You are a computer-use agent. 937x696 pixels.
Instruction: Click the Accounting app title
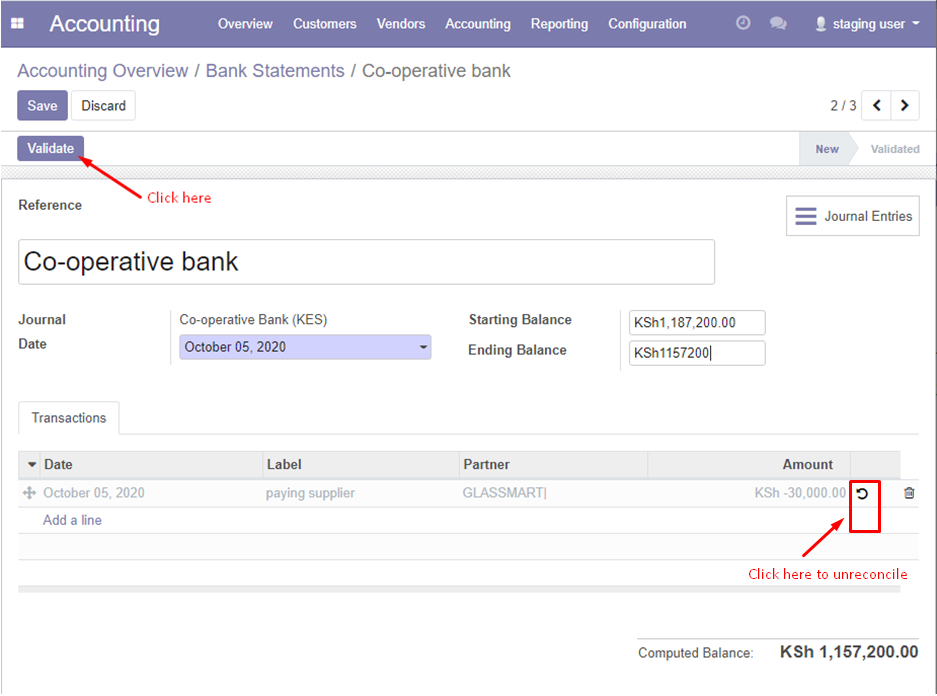pos(105,24)
